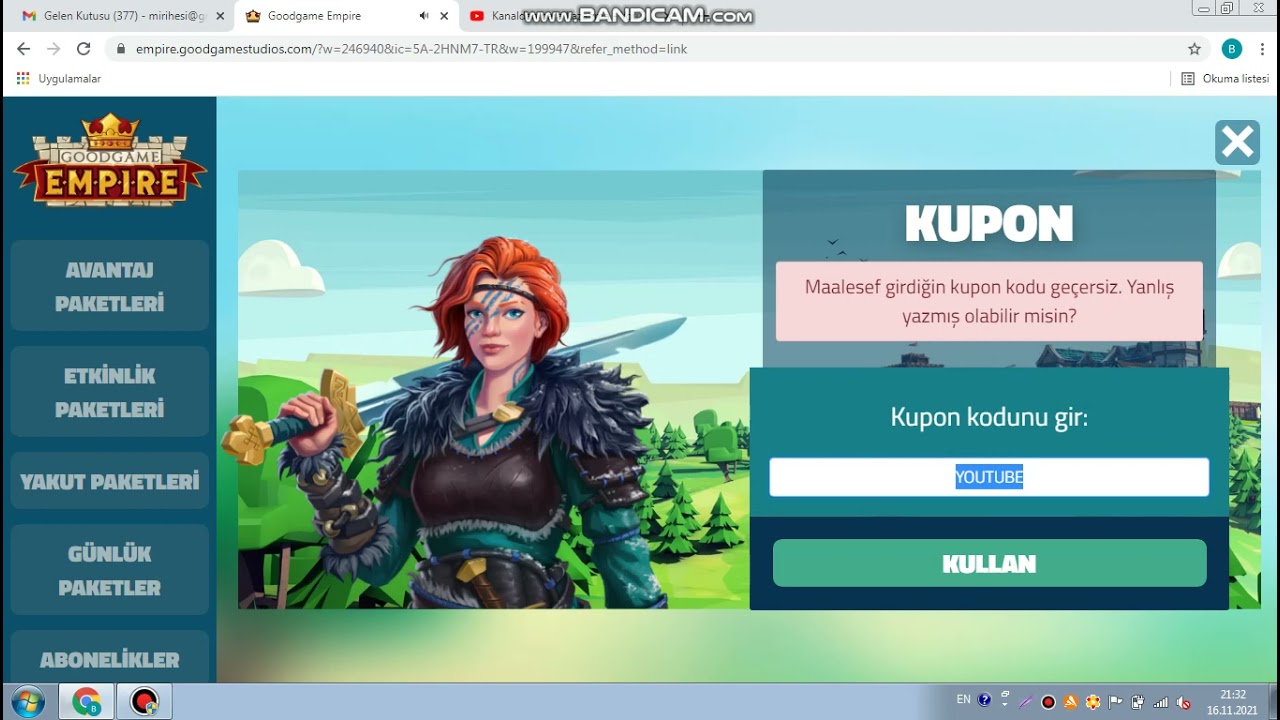The height and width of the screenshot is (720, 1280).
Task: Click the purple feather tray icon
Action: click(1026, 702)
